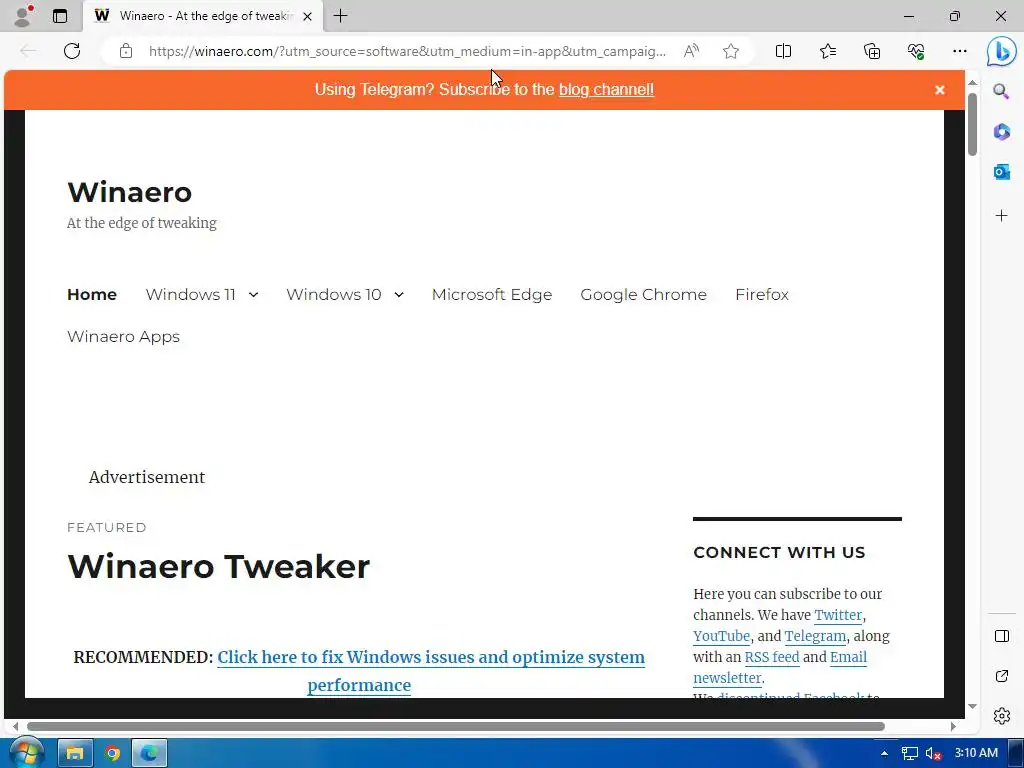The width and height of the screenshot is (1024, 768).
Task: Open the network tray icon
Action: click(x=909, y=753)
